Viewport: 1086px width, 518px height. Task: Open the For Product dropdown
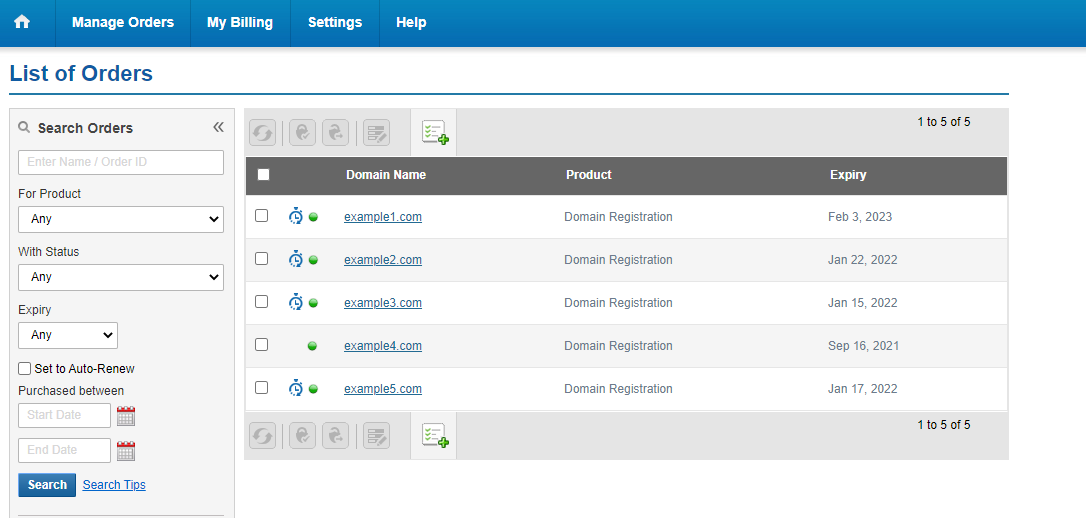coord(121,219)
